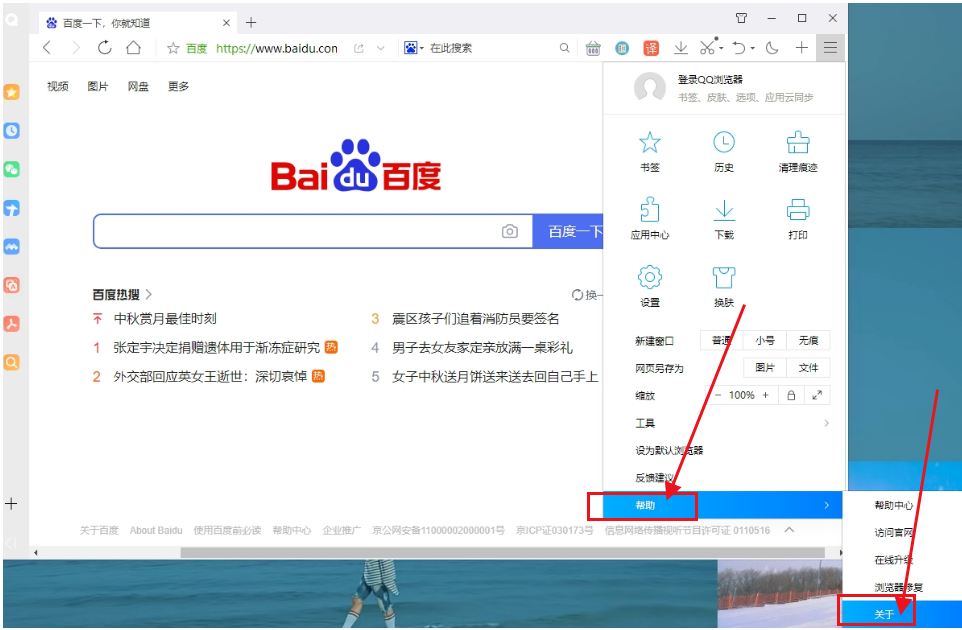Open the 图片 link on Baidu
The height and width of the screenshot is (630, 962).
(x=98, y=86)
